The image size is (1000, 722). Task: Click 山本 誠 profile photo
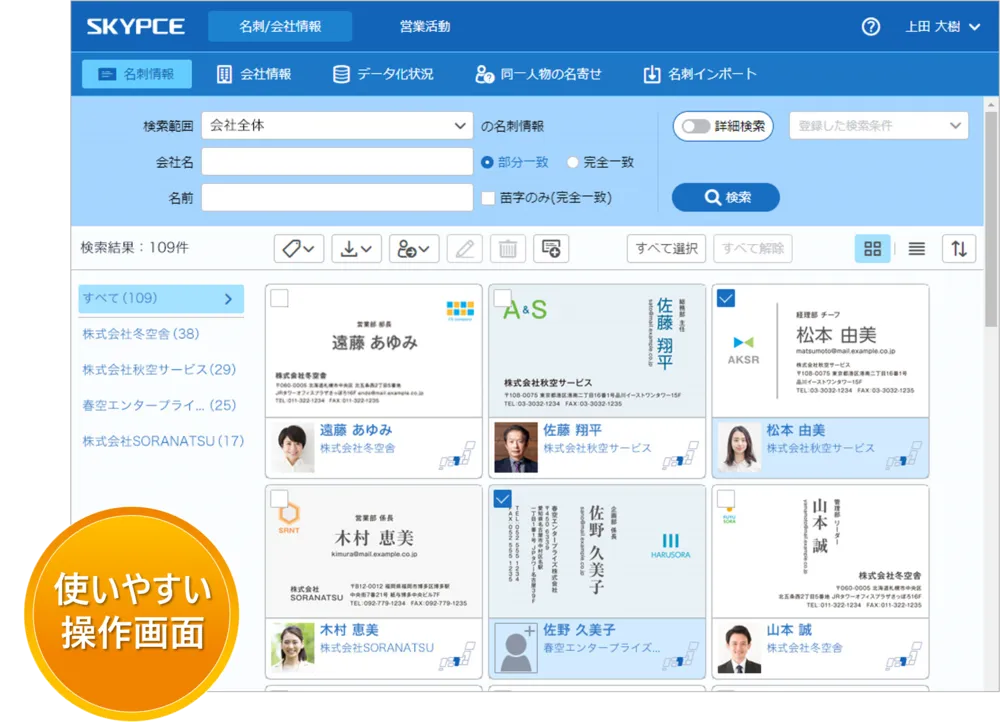(739, 648)
